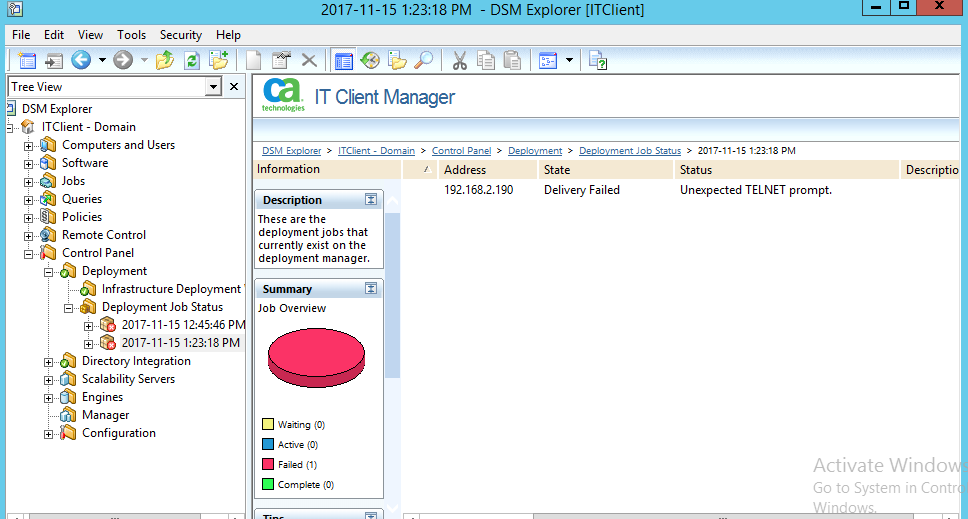Open the Tree View combo box dropdown
The height and width of the screenshot is (519, 968).
coord(213,86)
